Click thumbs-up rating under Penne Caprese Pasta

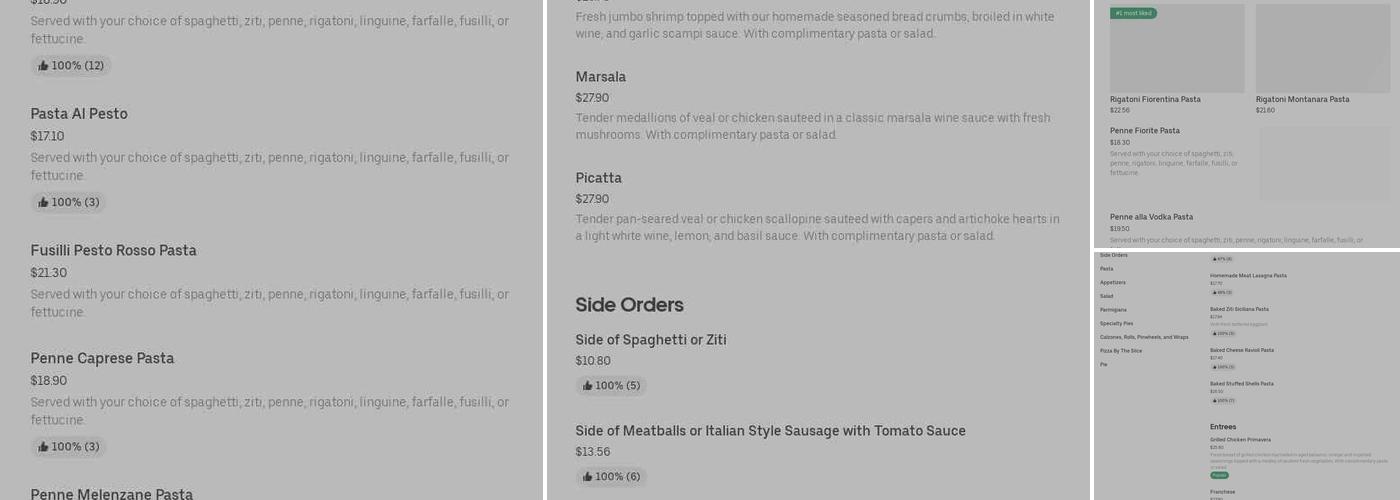pos(68,447)
